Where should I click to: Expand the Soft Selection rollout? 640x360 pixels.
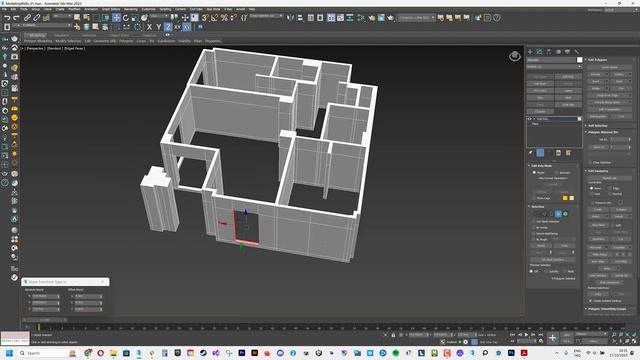coord(598,126)
